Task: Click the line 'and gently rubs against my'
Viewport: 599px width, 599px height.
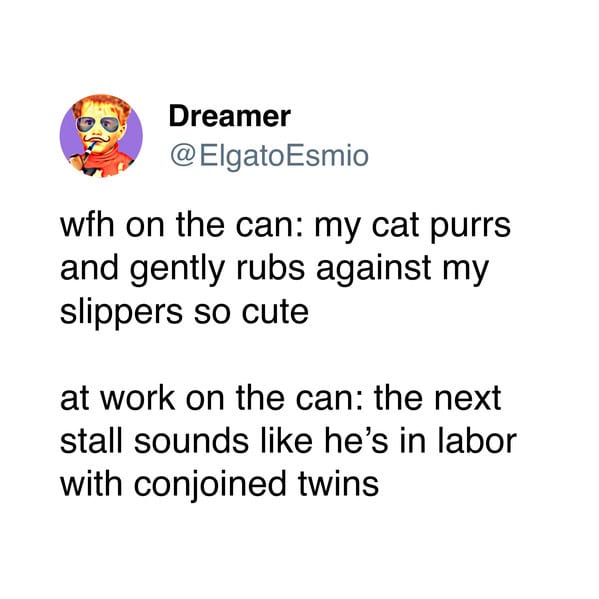Action: [274, 269]
